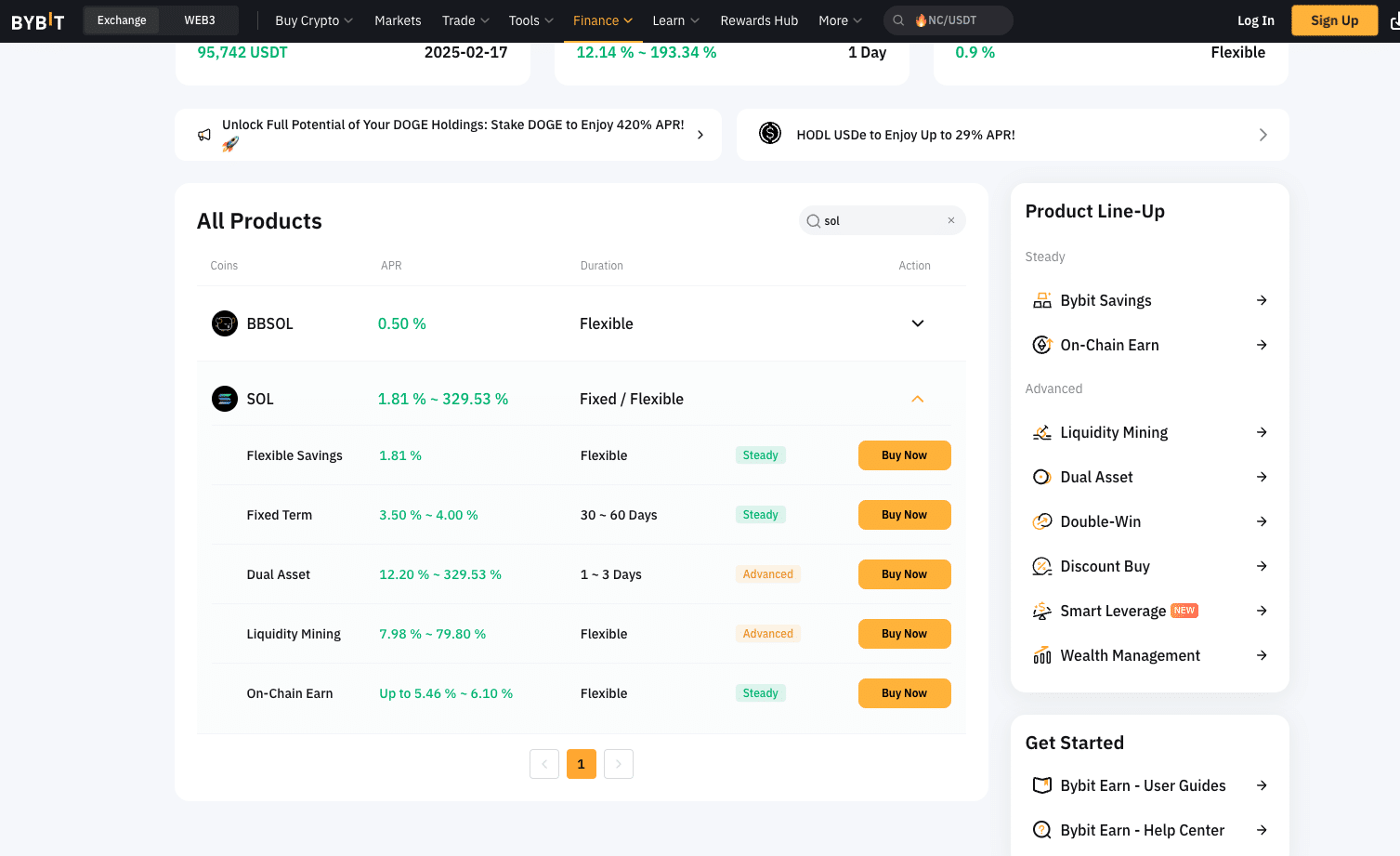Open the More dropdown menu
1400x856 pixels.
click(x=841, y=20)
